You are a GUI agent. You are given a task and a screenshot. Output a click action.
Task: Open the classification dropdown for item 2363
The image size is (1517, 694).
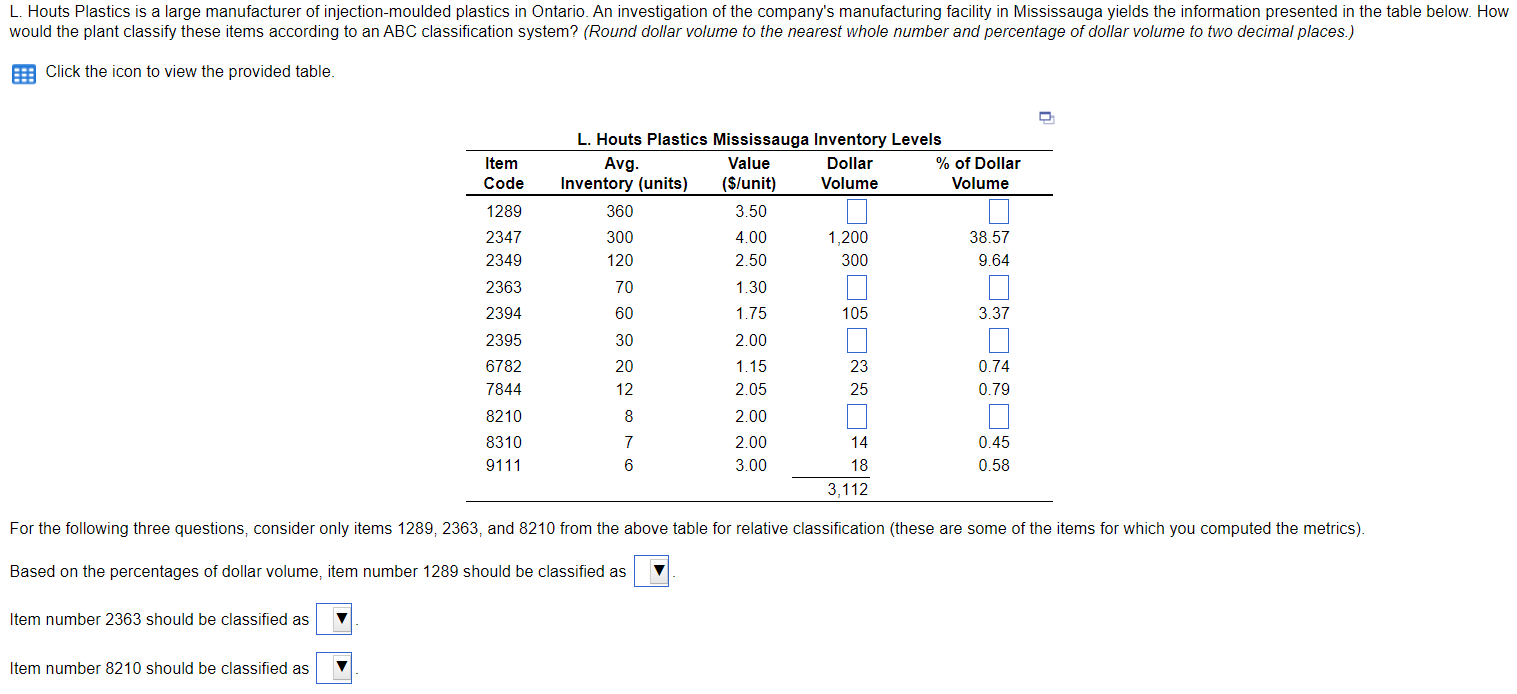[x=334, y=619]
